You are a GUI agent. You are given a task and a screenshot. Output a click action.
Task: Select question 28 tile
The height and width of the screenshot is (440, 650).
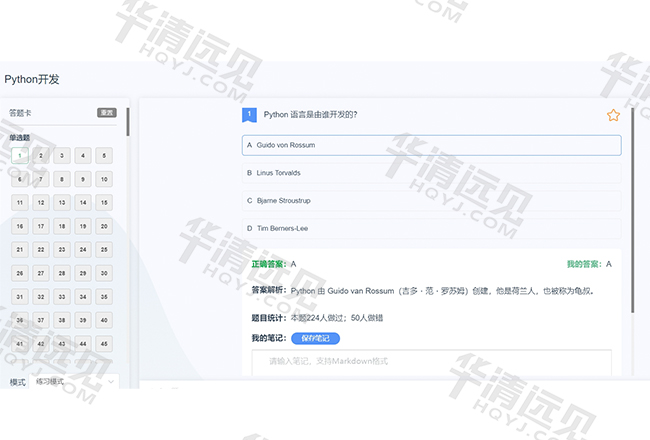click(62, 273)
